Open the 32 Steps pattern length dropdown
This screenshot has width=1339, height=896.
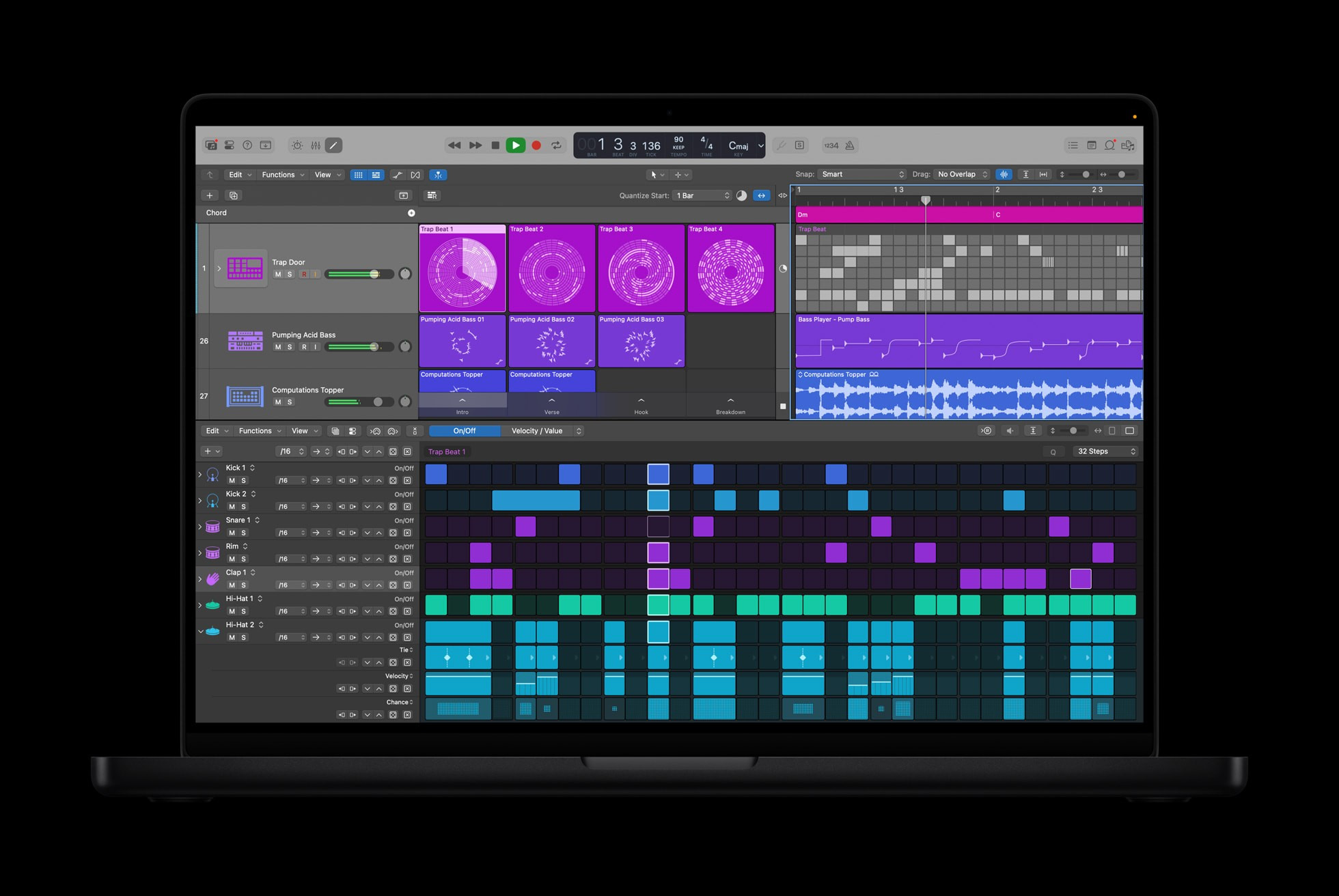coord(1104,451)
